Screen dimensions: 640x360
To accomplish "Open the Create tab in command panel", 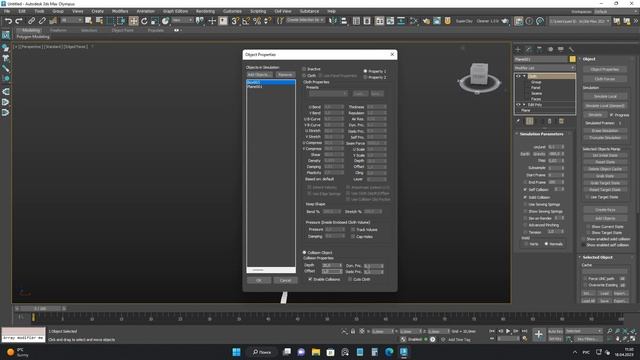I will tap(518, 49).
